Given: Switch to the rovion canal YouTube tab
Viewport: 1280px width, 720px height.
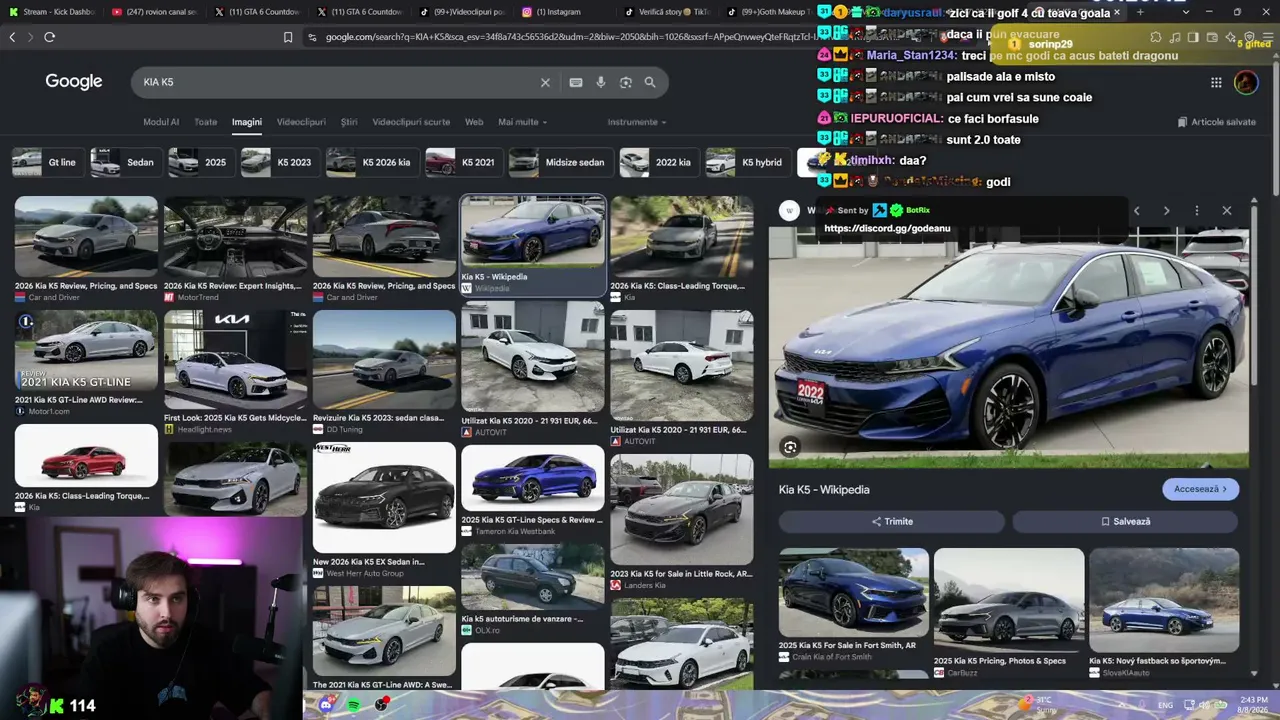Looking at the screenshot, I should [x=153, y=12].
